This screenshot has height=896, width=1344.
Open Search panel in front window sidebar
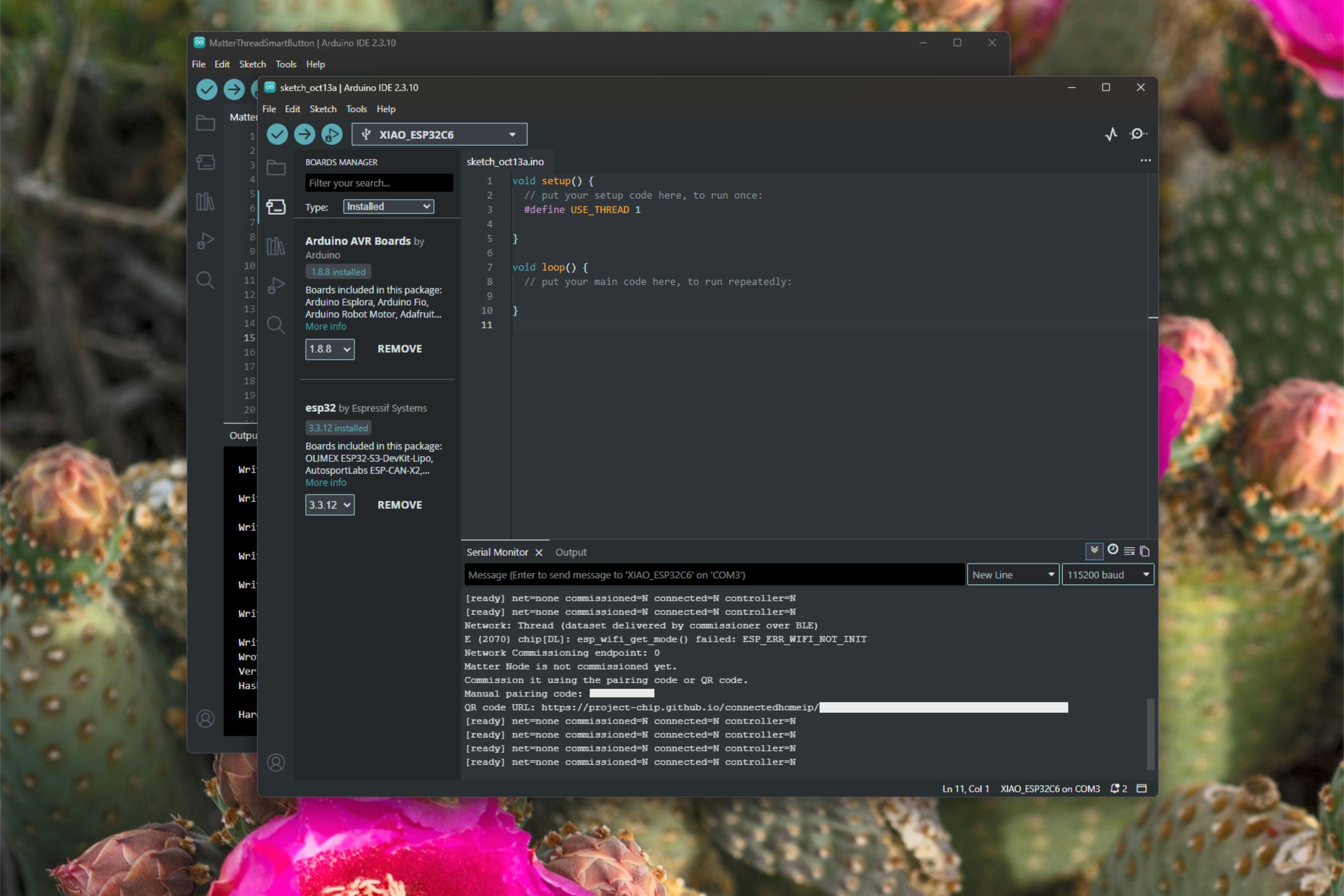(276, 324)
